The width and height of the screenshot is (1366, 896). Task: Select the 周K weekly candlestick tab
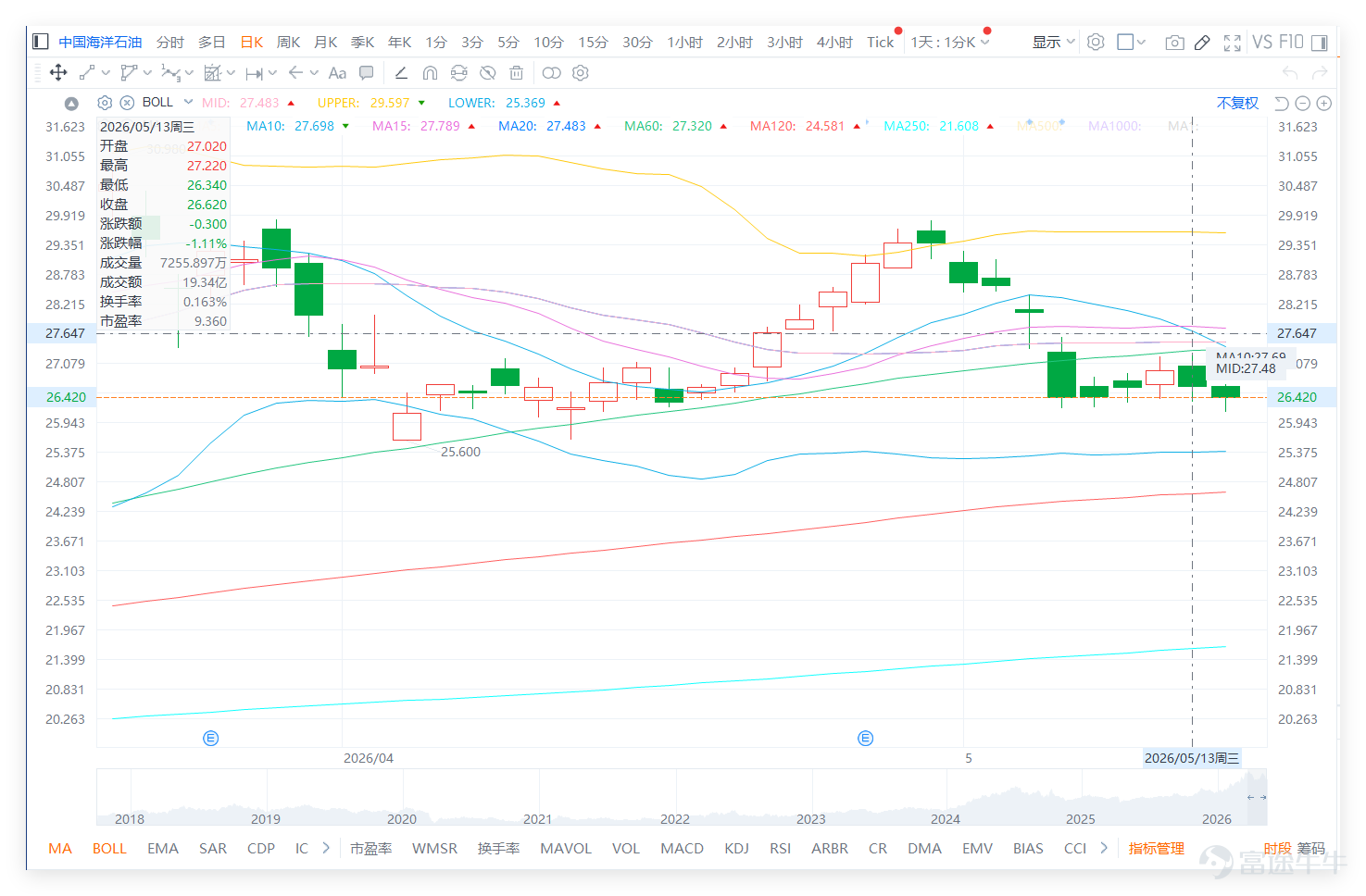click(x=289, y=42)
